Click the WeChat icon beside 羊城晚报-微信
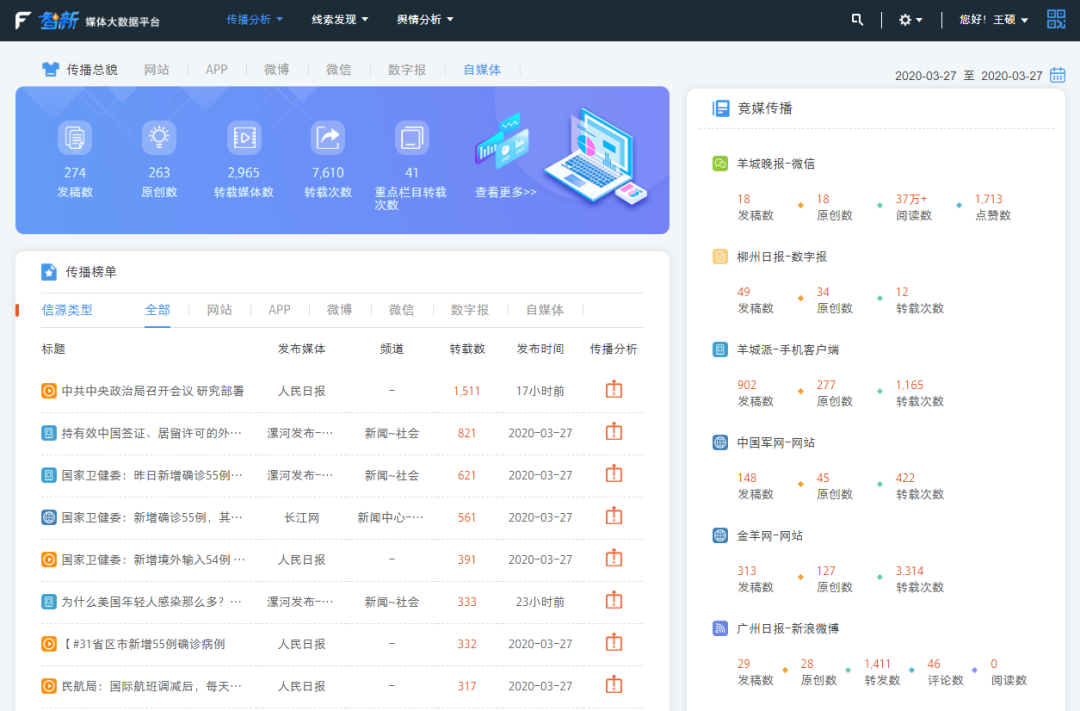The height and width of the screenshot is (711, 1080). pos(720,164)
